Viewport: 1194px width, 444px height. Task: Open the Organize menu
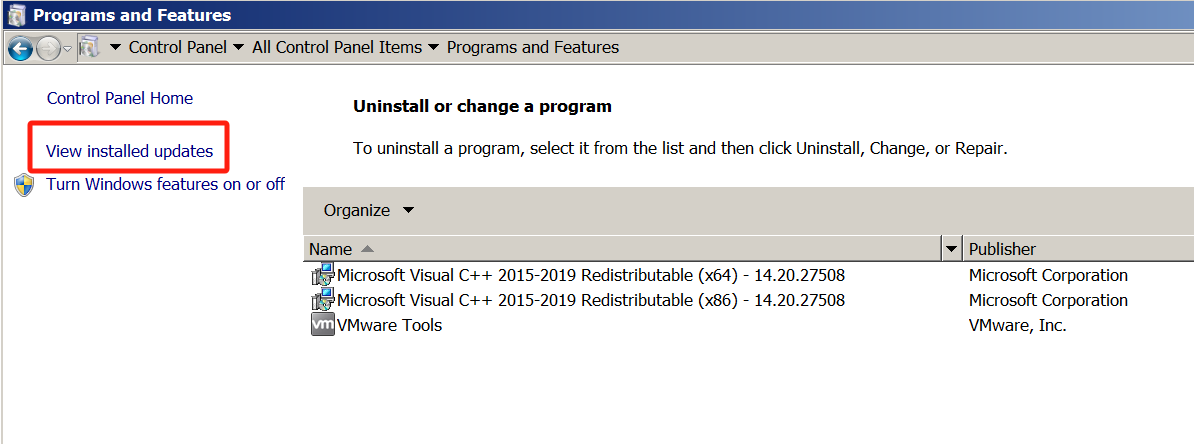click(369, 210)
